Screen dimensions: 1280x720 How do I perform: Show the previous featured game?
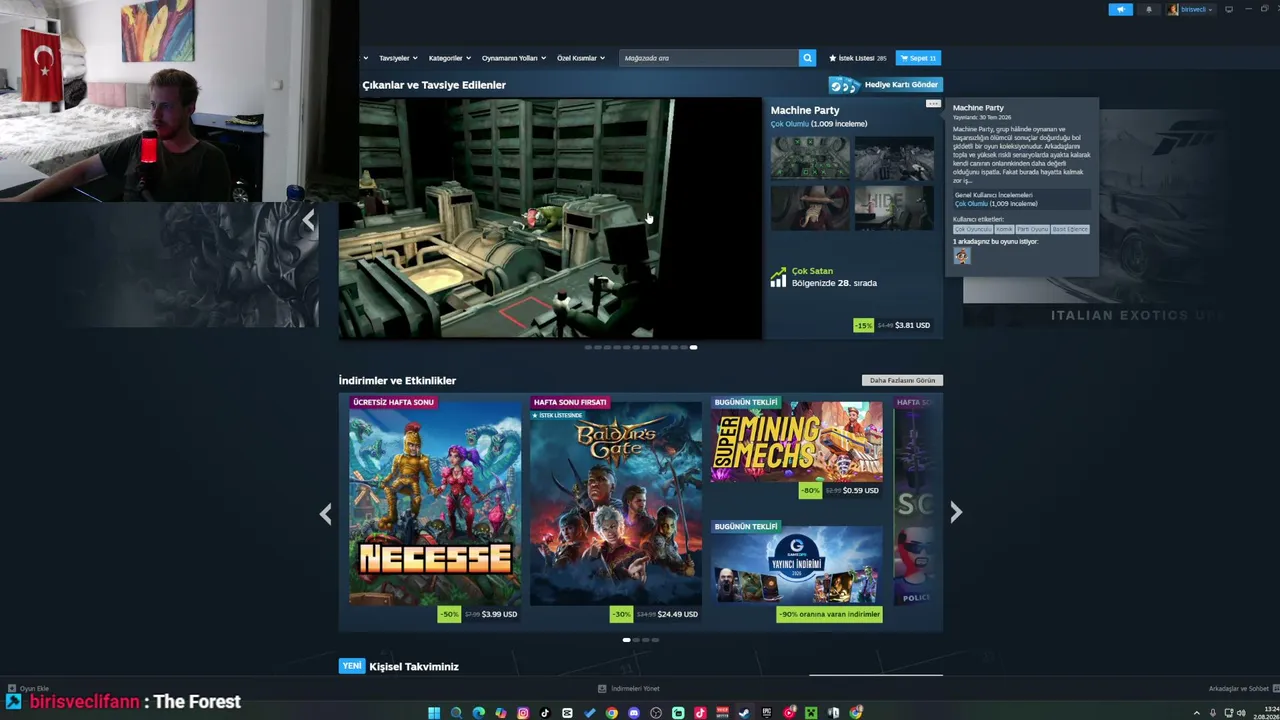point(308,220)
